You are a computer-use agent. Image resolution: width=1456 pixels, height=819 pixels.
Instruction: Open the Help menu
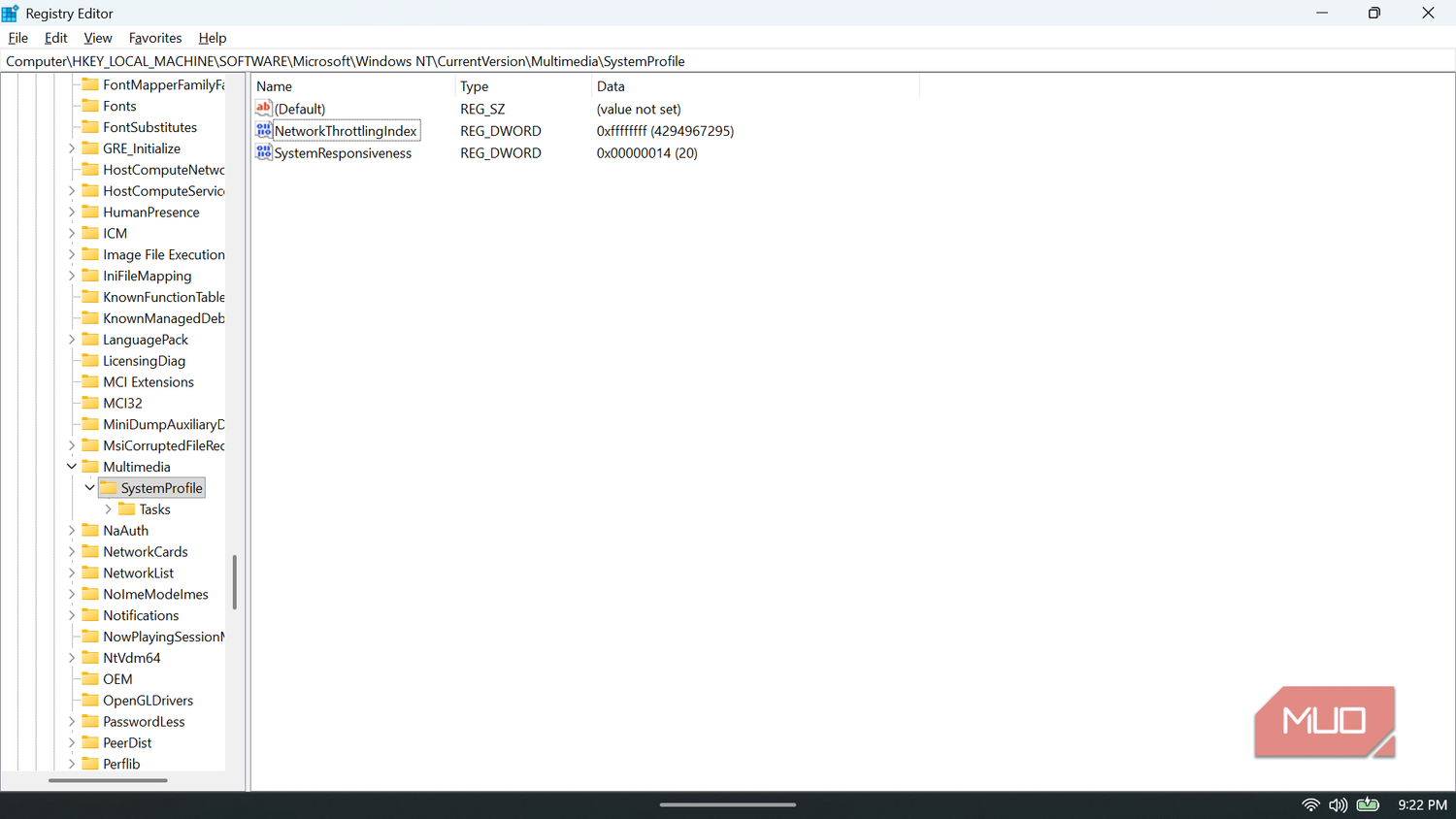[213, 38]
